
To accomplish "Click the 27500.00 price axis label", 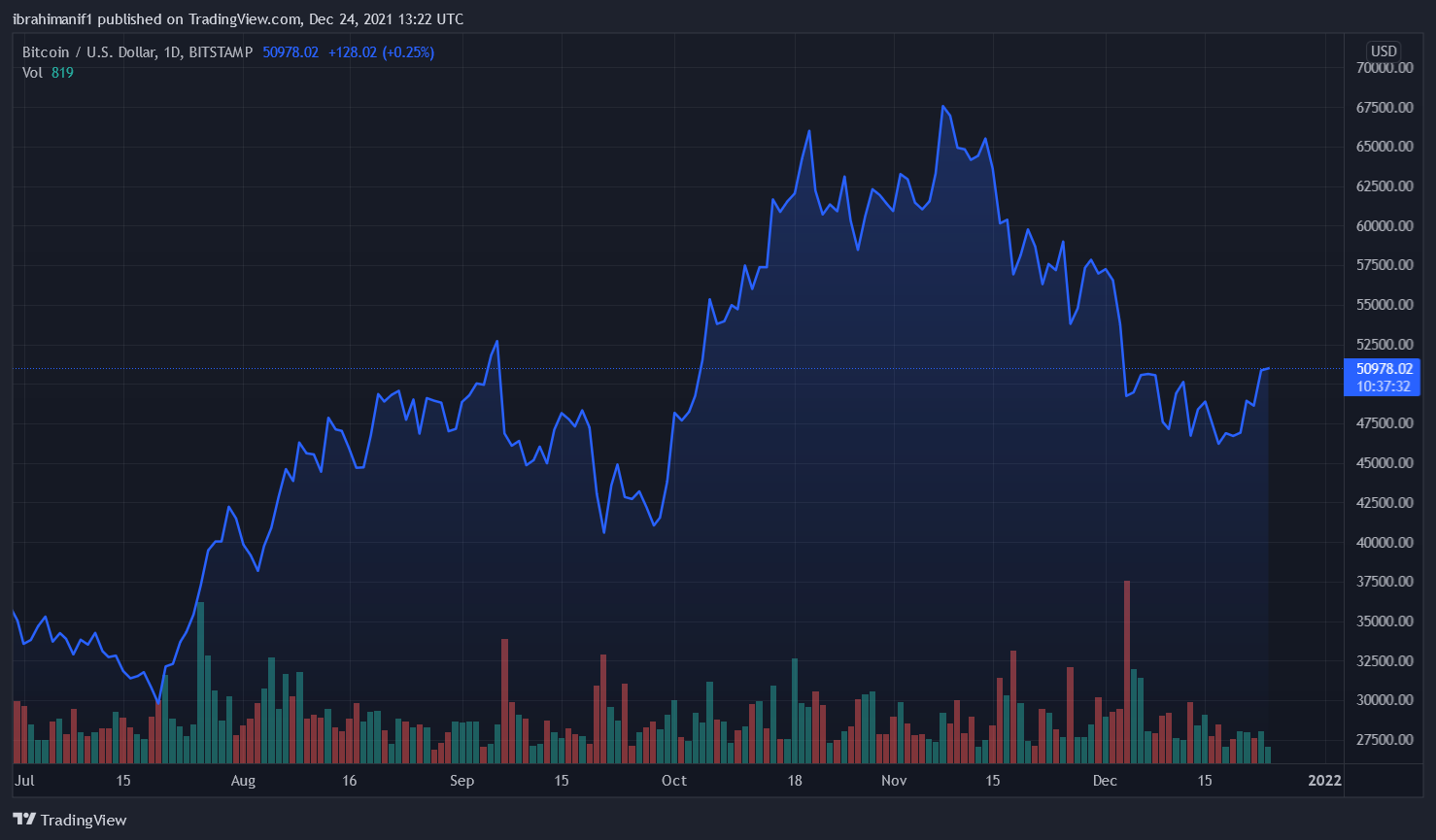I will point(1385,740).
